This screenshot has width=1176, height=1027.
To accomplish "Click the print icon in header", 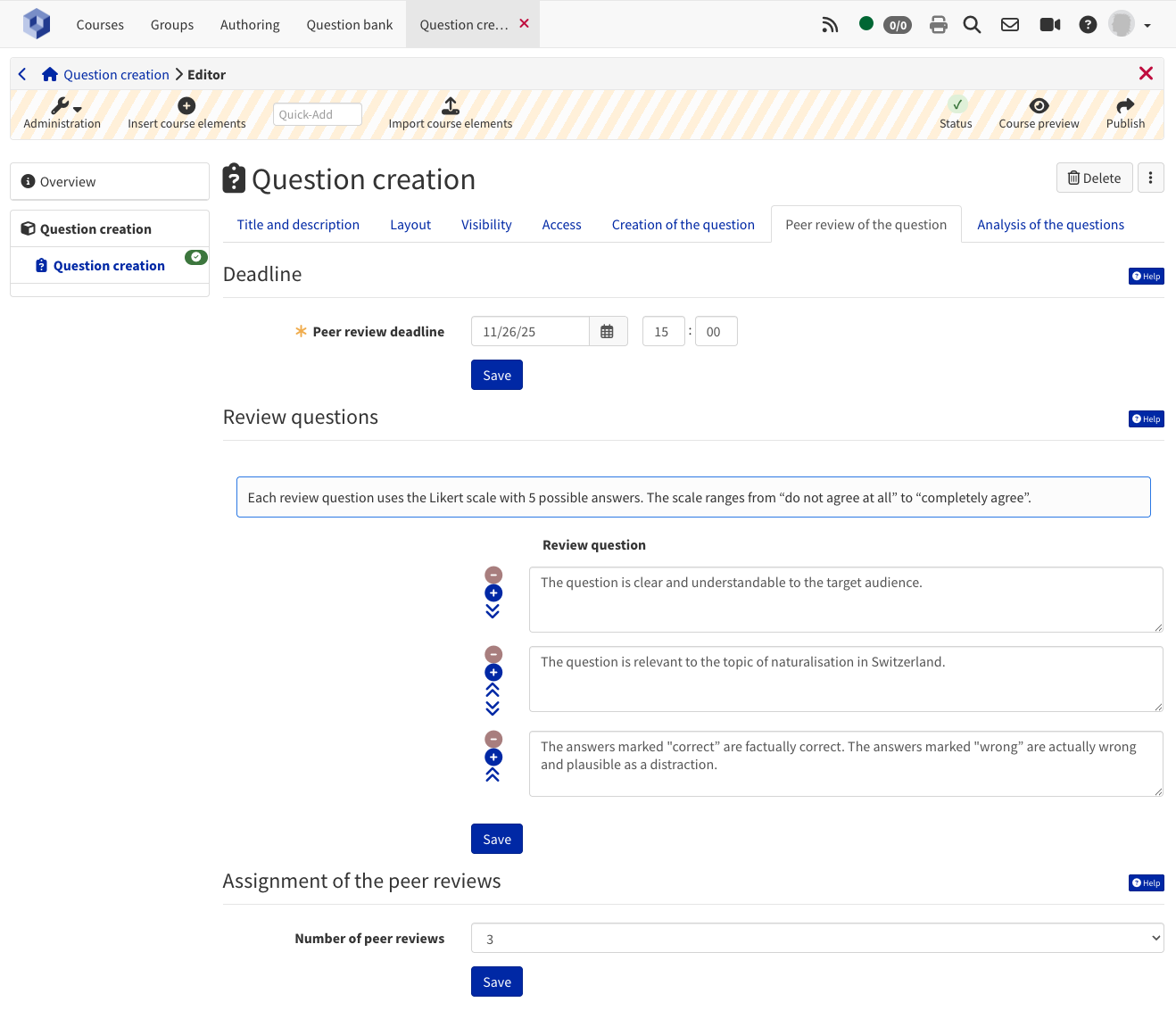I will tap(938, 25).
